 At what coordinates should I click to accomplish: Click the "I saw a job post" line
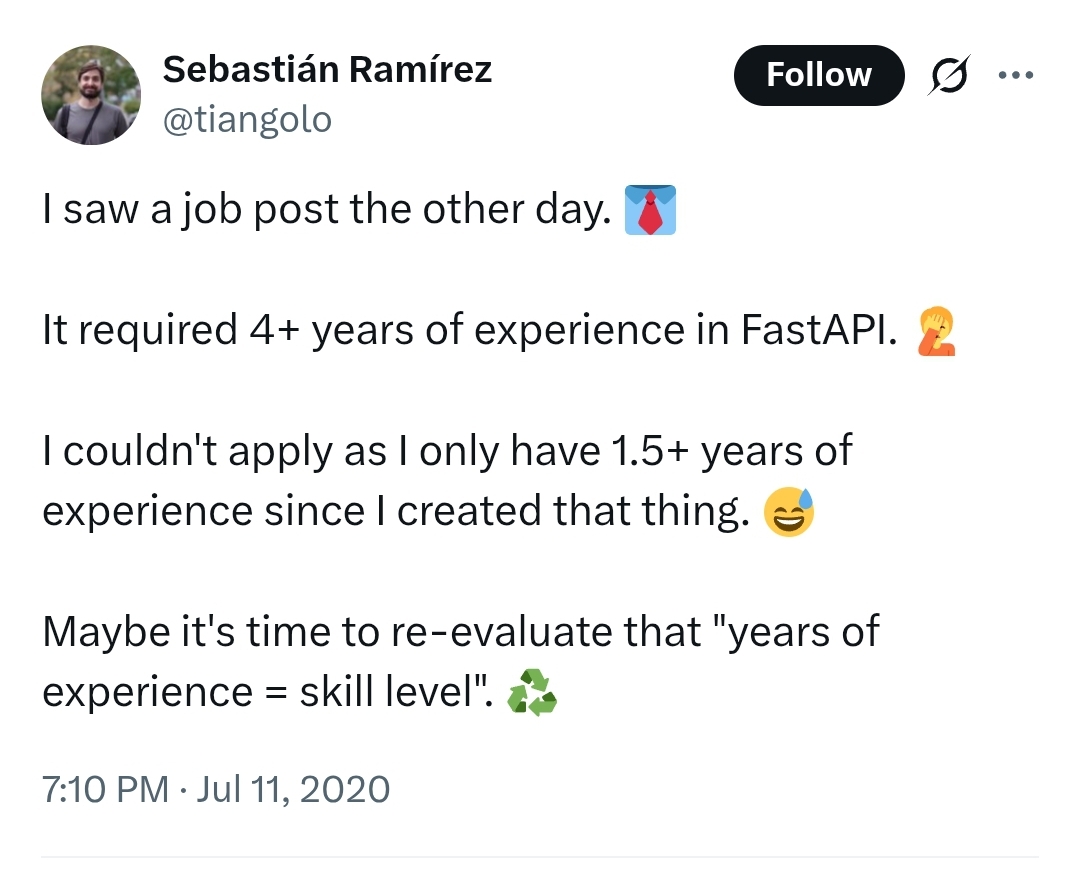point(326,210)
